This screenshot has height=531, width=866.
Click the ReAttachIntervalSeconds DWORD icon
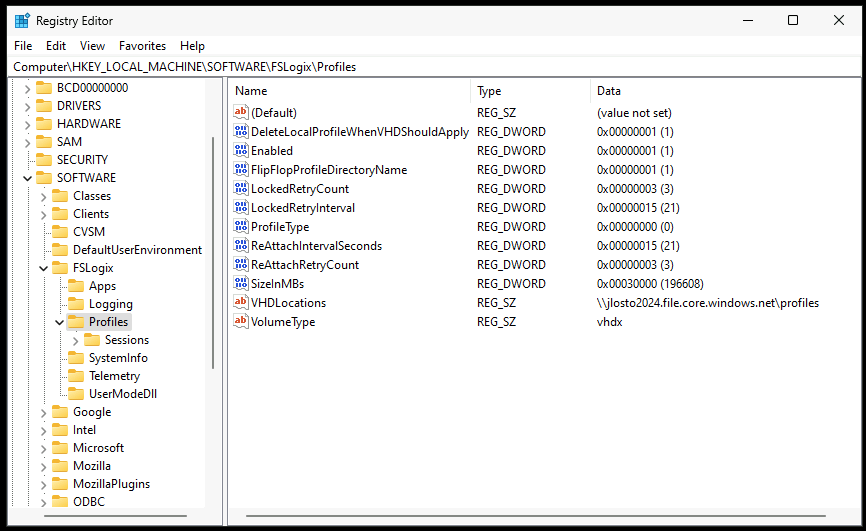241,245
